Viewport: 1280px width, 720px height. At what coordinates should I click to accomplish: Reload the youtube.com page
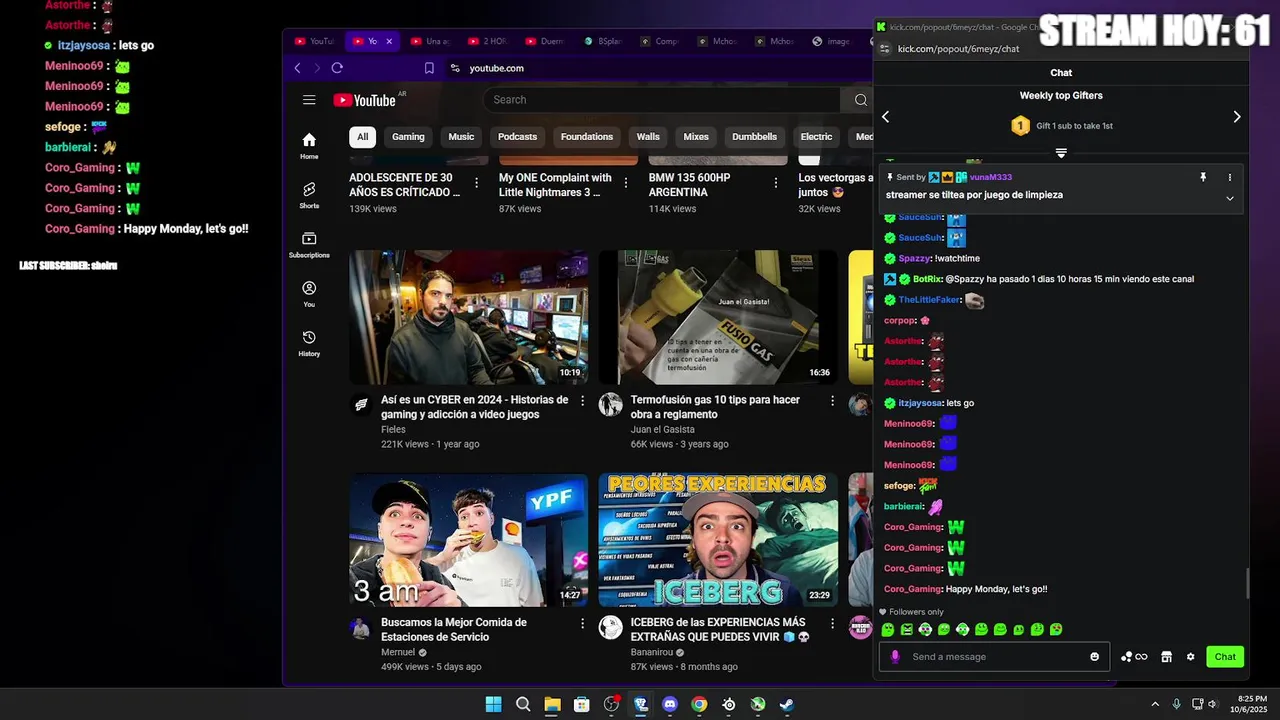click(x=337, y=68)
